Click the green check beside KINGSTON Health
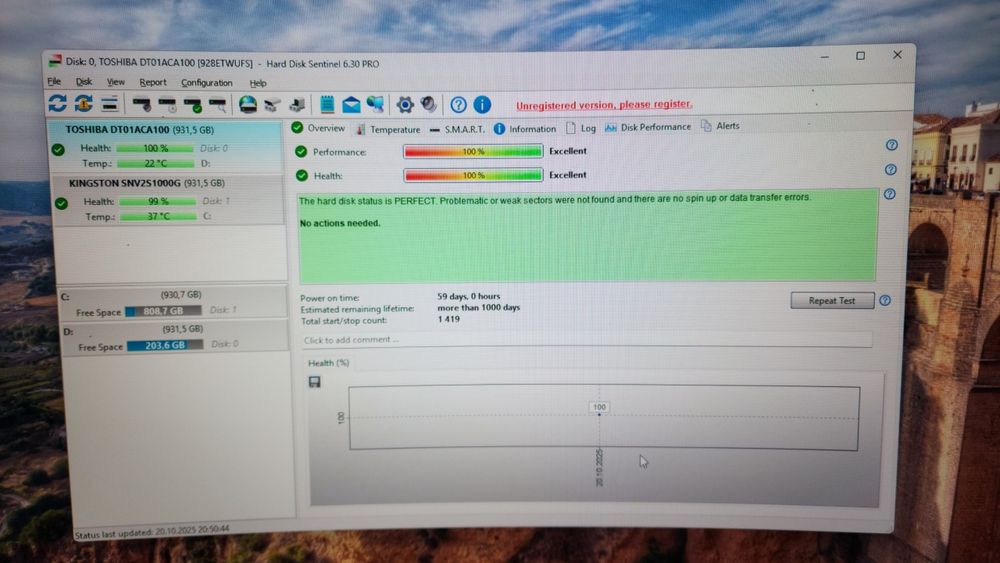The width and height of the screenshot is (1000, 563). [61, 203]
